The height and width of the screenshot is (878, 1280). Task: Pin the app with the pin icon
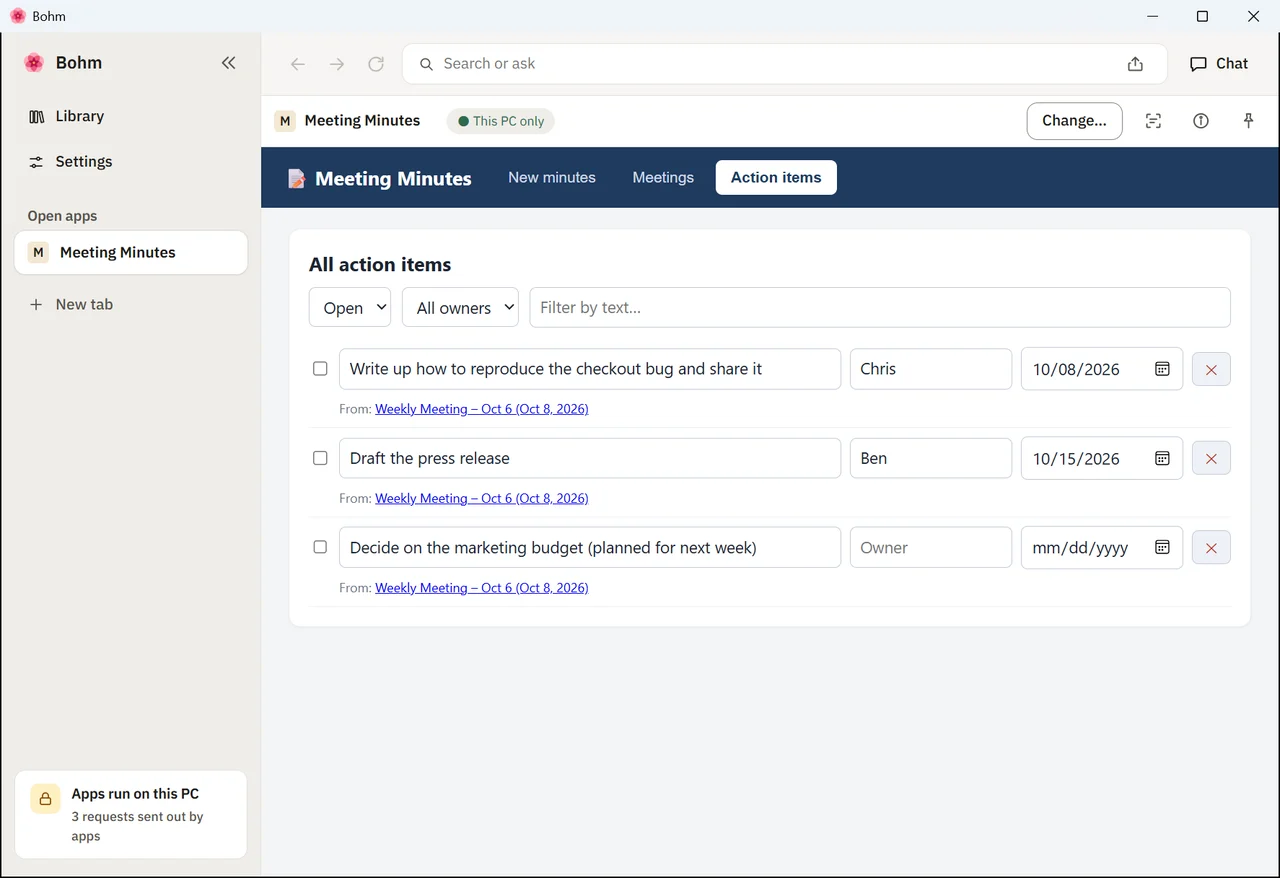pos(1248,121)
